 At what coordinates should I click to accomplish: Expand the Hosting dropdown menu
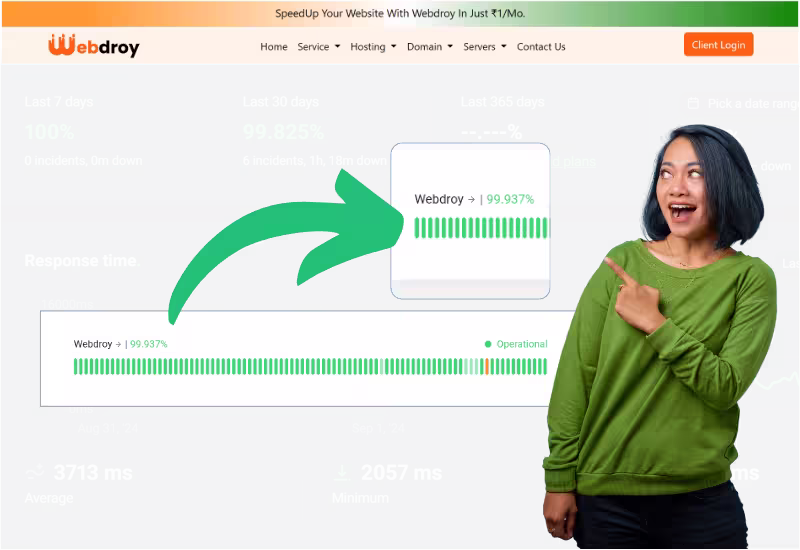[x=373, y=47]
